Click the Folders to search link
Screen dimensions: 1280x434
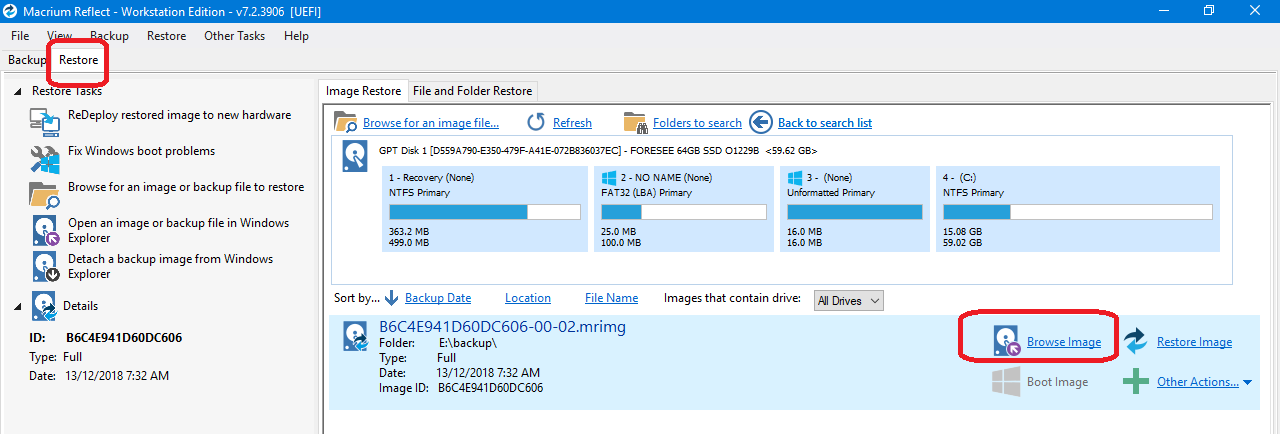(x=697, y=123)
